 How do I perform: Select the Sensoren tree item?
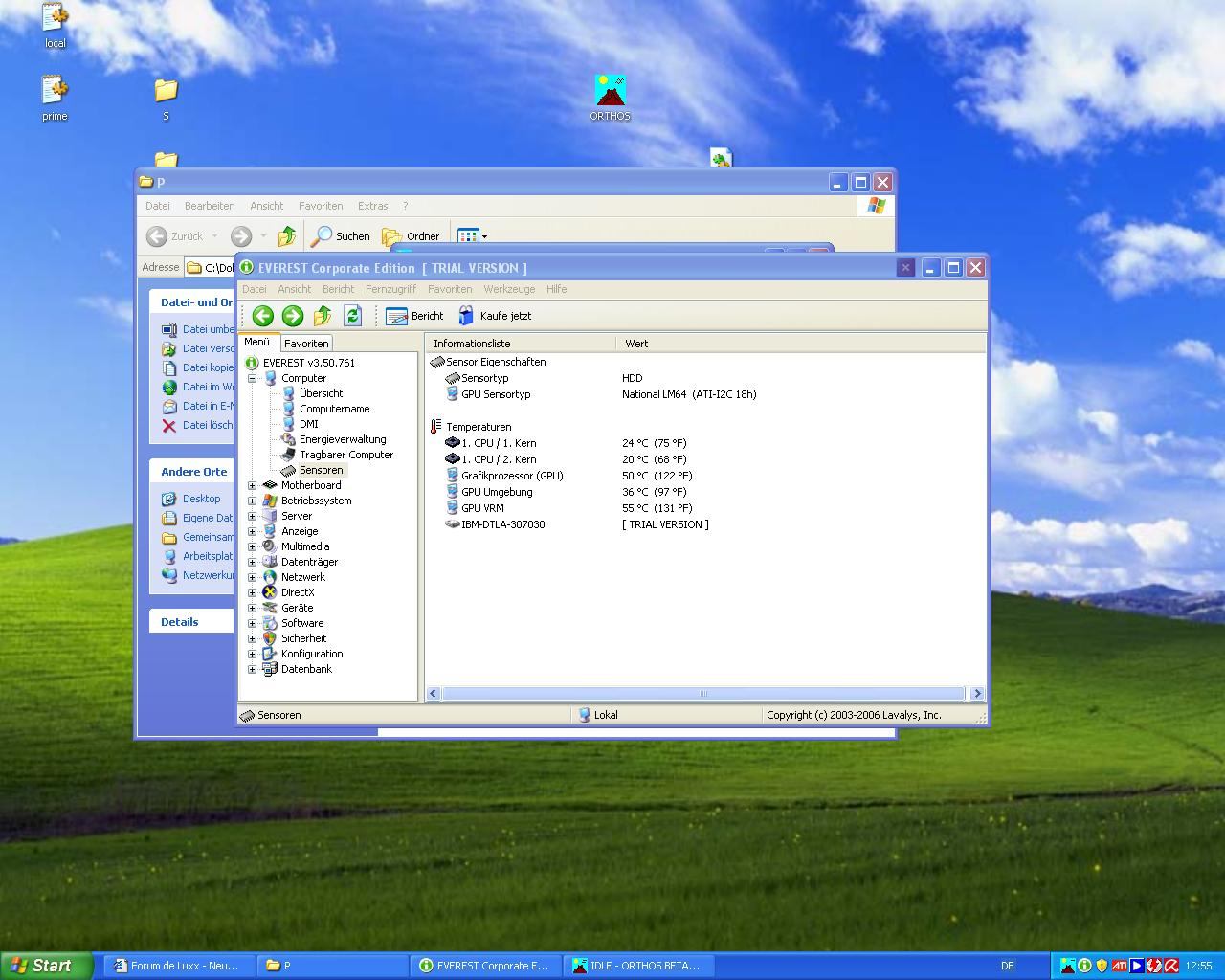pyautogui.click(x=321, y=470)
